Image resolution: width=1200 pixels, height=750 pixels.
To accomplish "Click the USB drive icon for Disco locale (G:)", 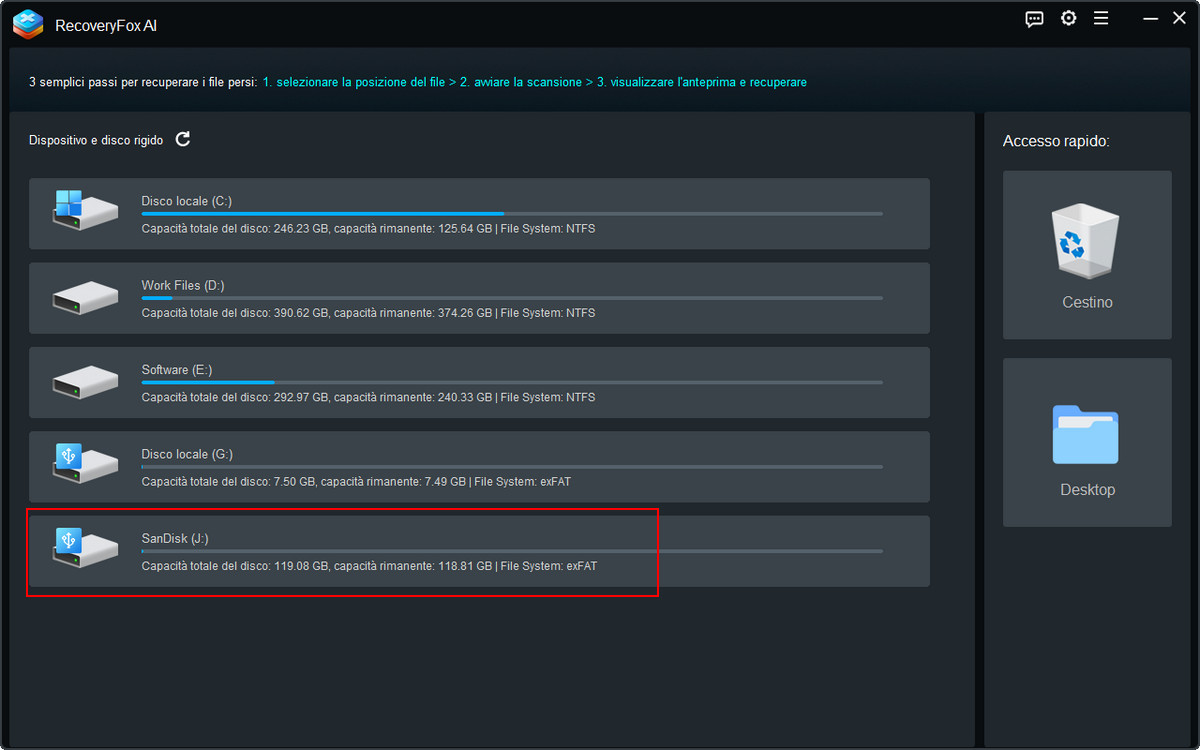I will (85, 465).
